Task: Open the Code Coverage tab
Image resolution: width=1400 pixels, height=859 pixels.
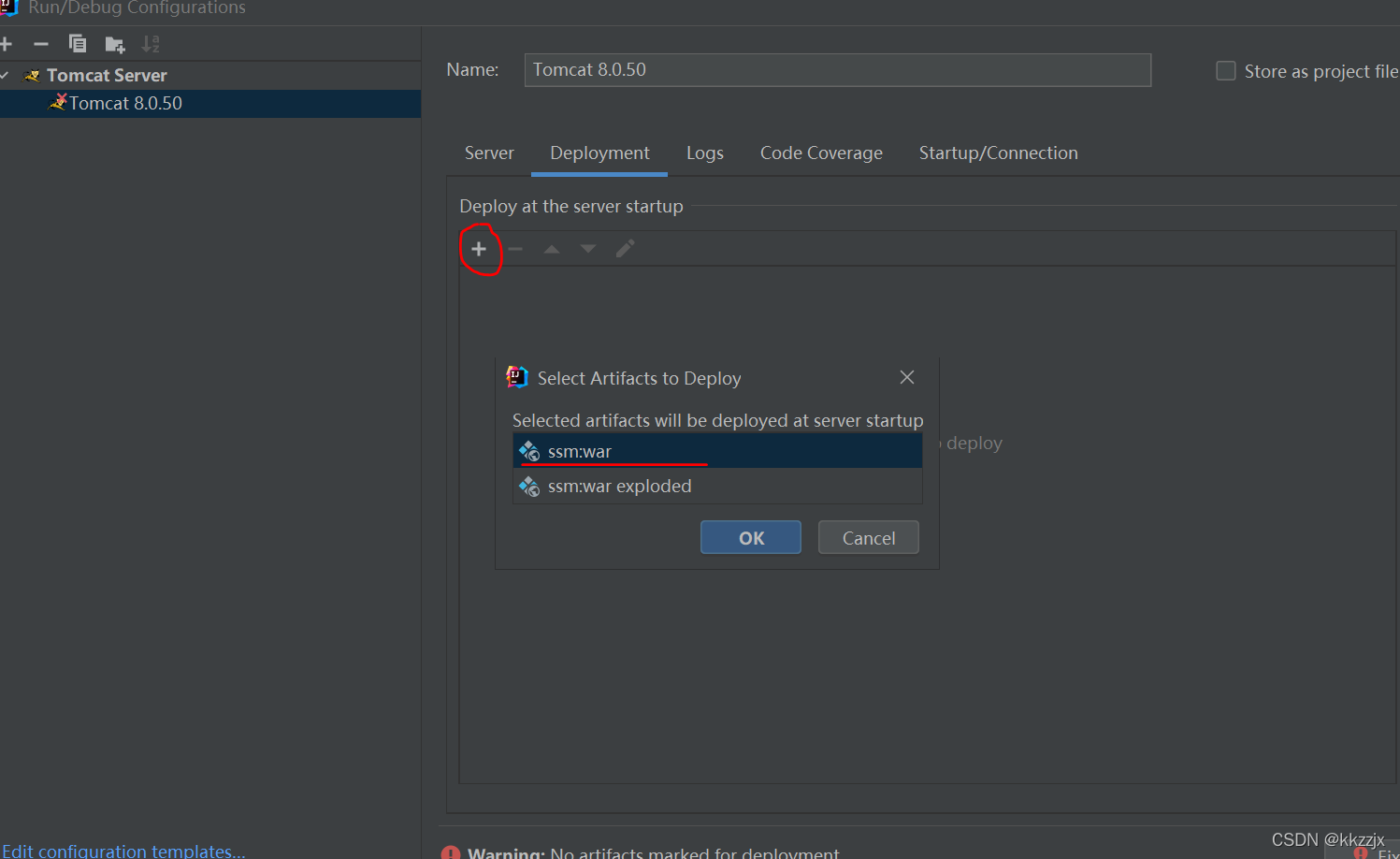Action: tap(821, 153)
